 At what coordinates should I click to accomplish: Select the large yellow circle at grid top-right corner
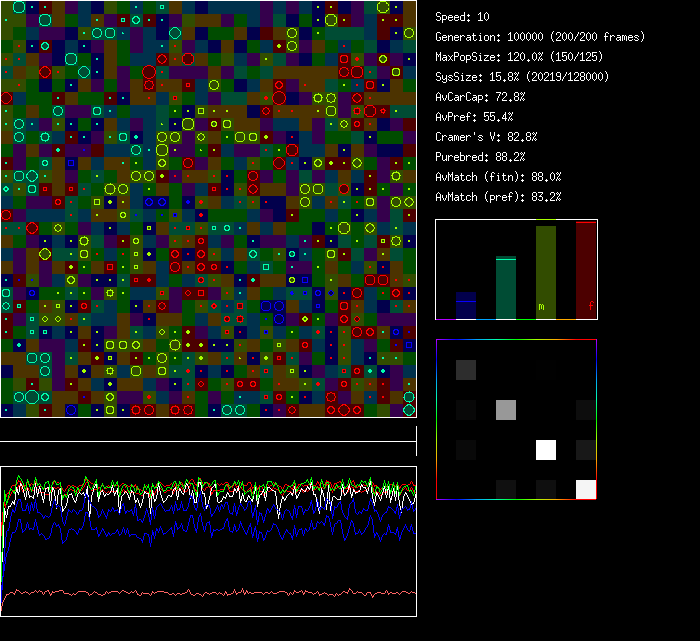pyautogui.click(x=383, y=7)
